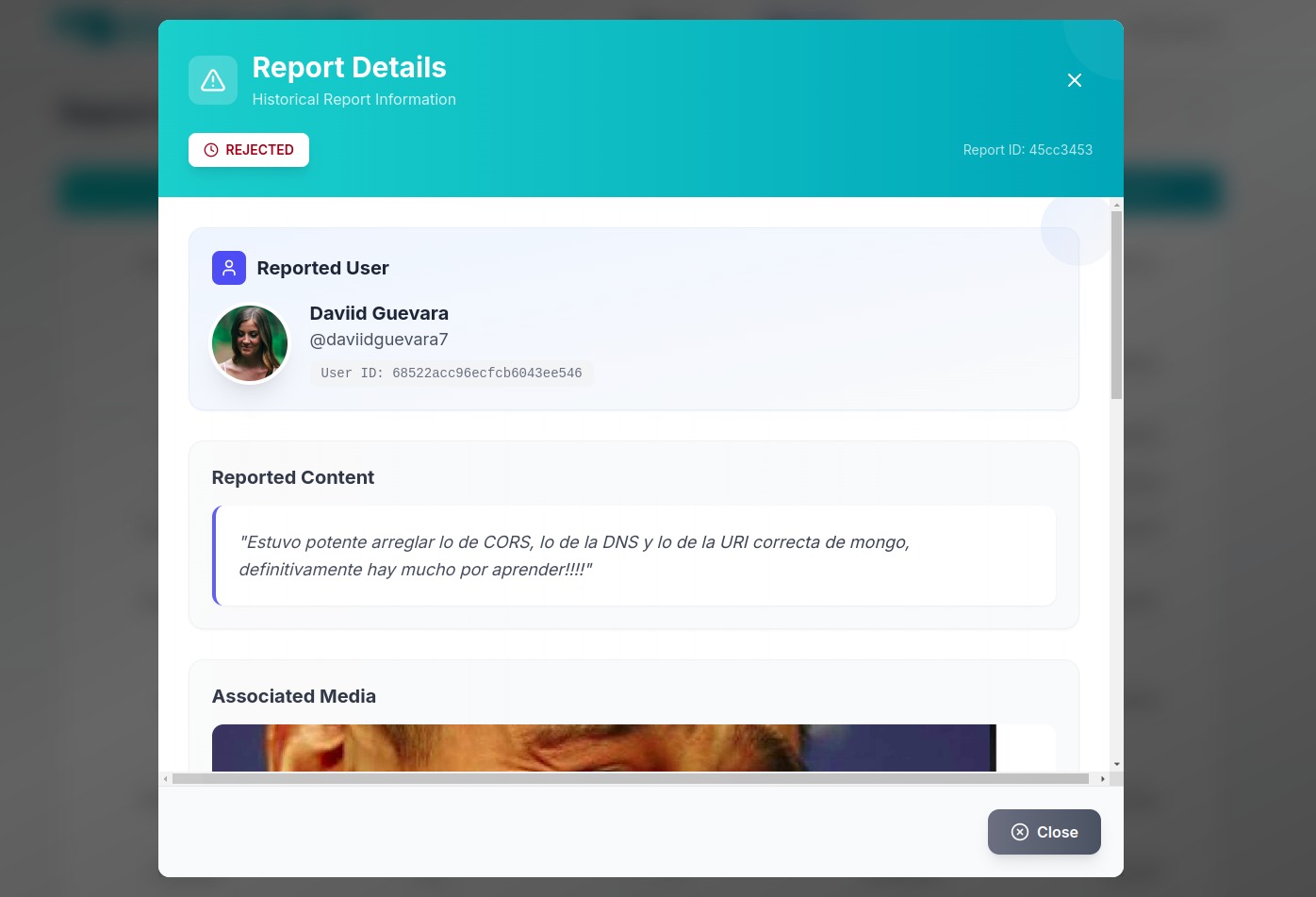Click the clock icon in the REJECTED badge
The width and height of the screenshot is (1316, 897).
[211, 150]
